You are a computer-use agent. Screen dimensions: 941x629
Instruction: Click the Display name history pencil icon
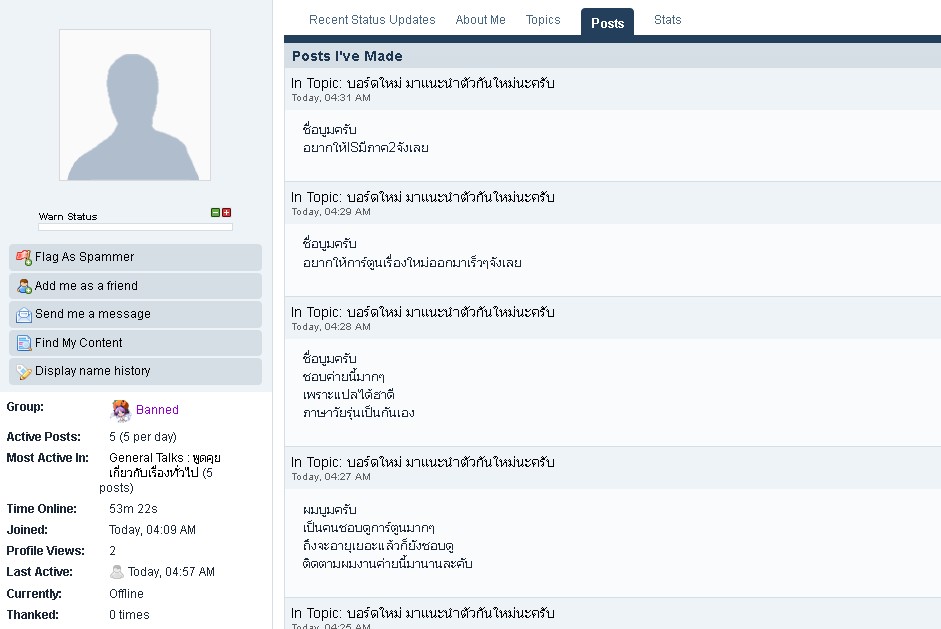pos(24,371)
